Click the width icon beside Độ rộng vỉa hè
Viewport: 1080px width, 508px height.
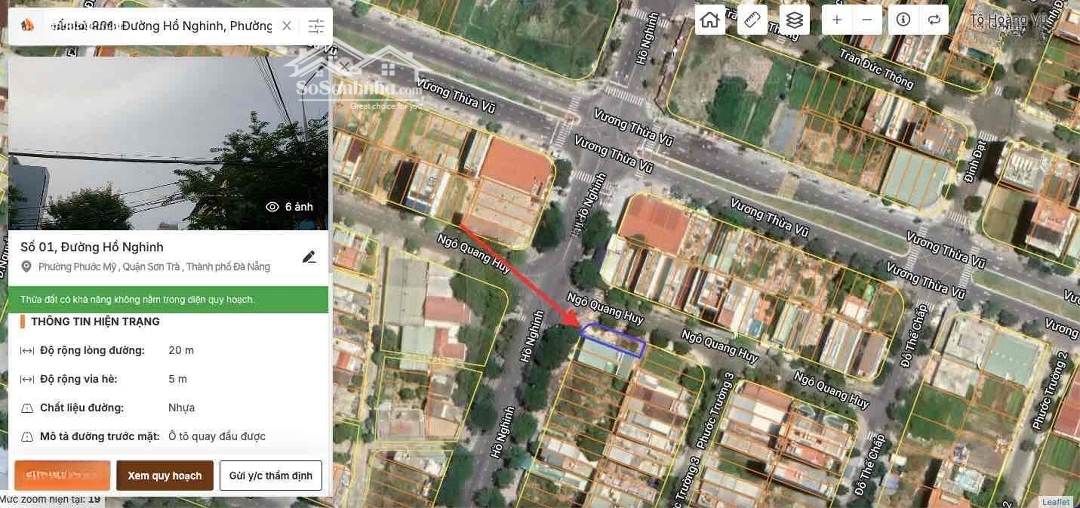point(27,379)
